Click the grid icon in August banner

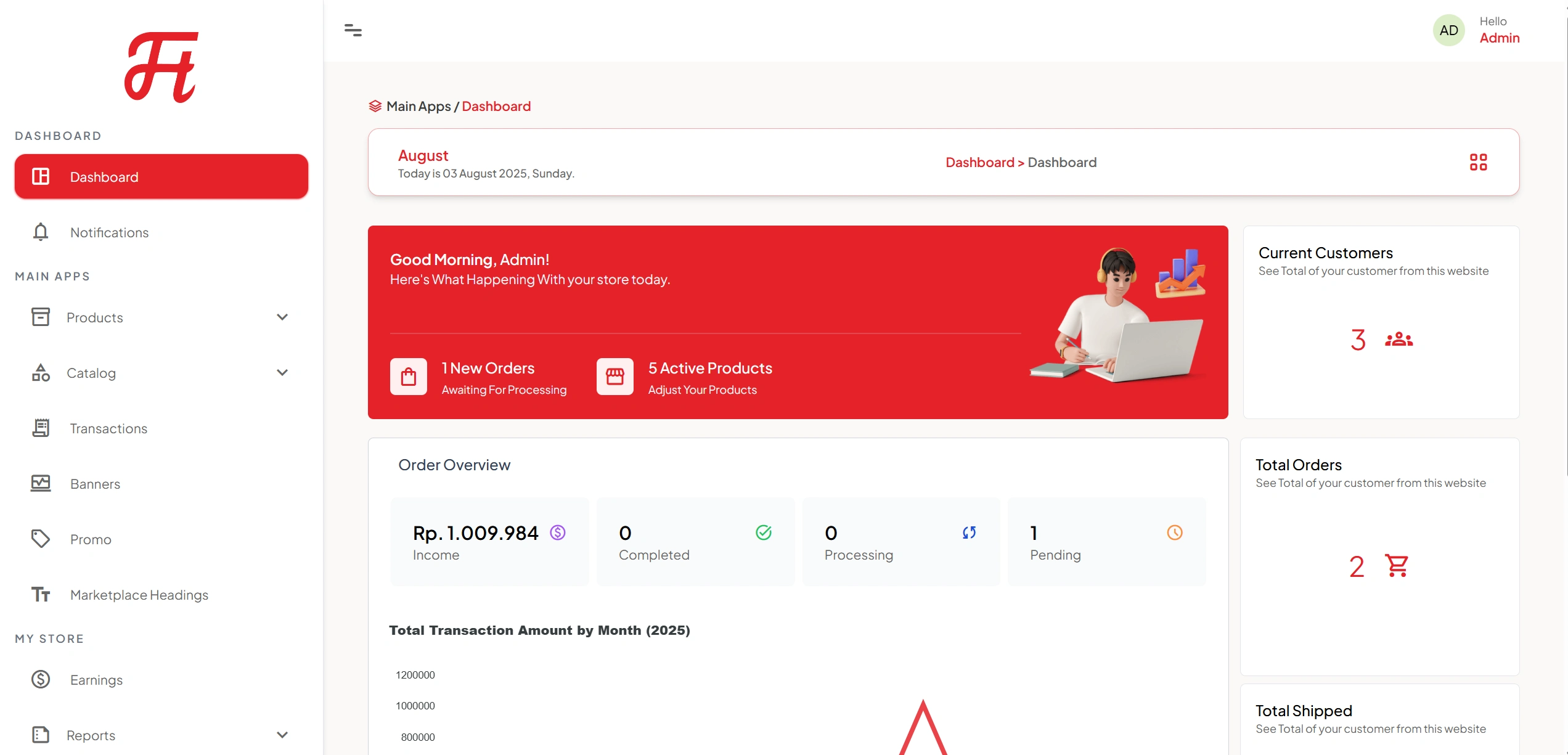(x=1478, y=161)
